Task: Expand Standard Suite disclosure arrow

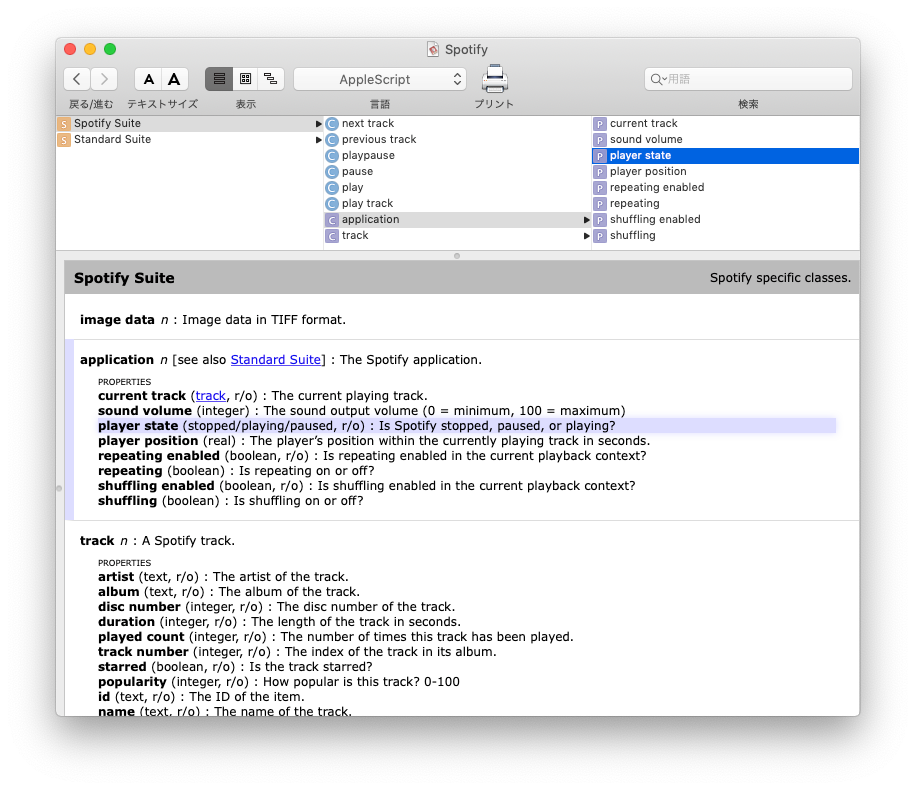Action: click(x=318, y=140)
